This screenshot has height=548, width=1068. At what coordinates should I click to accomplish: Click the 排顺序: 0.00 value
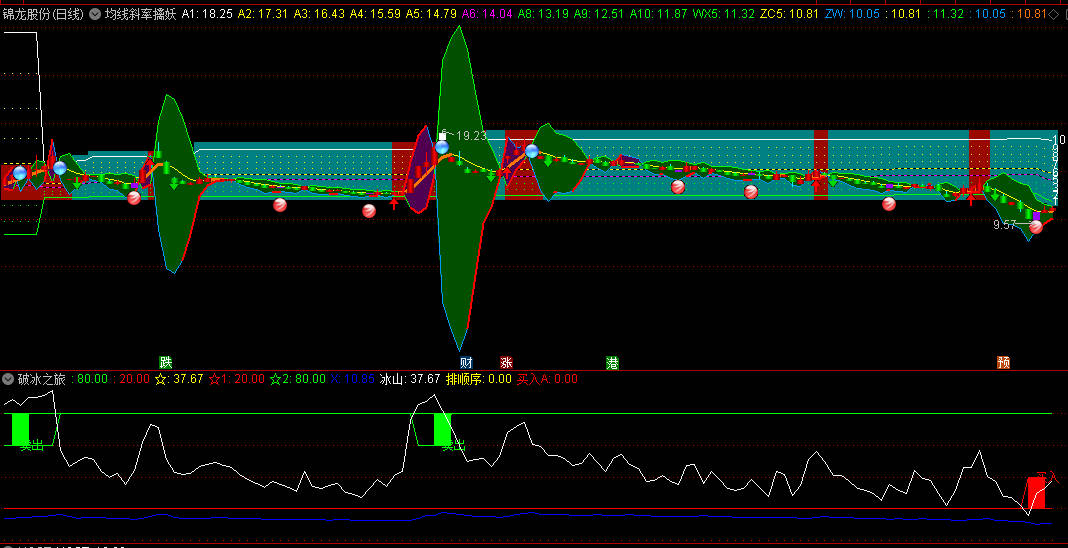coord(478,379)
